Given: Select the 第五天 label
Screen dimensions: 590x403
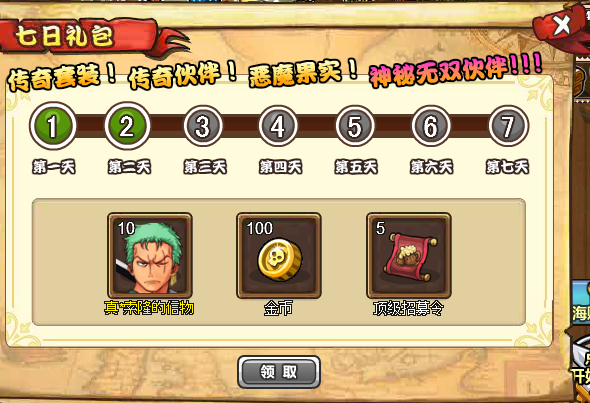Looking at the screenshot, I should click(x=356, y=167).
